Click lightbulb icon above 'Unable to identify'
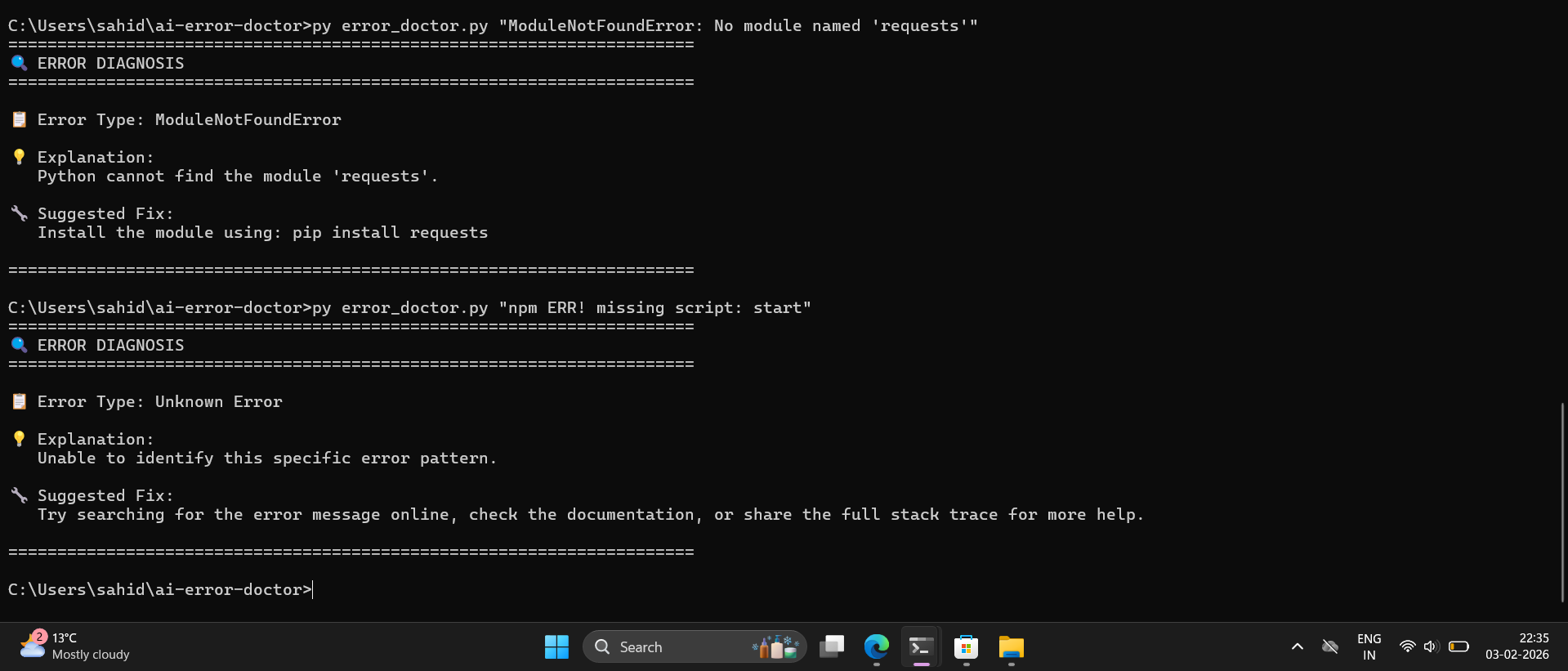Viewport: 1568px width, 671px height. click(19, 439)
